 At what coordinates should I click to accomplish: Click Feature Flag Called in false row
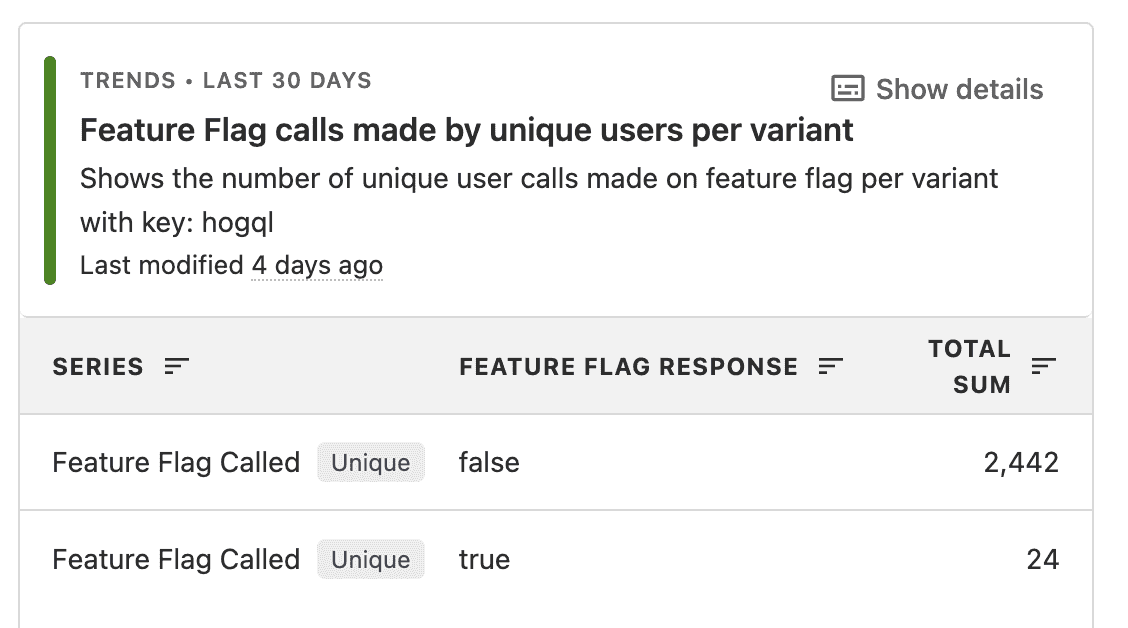176,463
